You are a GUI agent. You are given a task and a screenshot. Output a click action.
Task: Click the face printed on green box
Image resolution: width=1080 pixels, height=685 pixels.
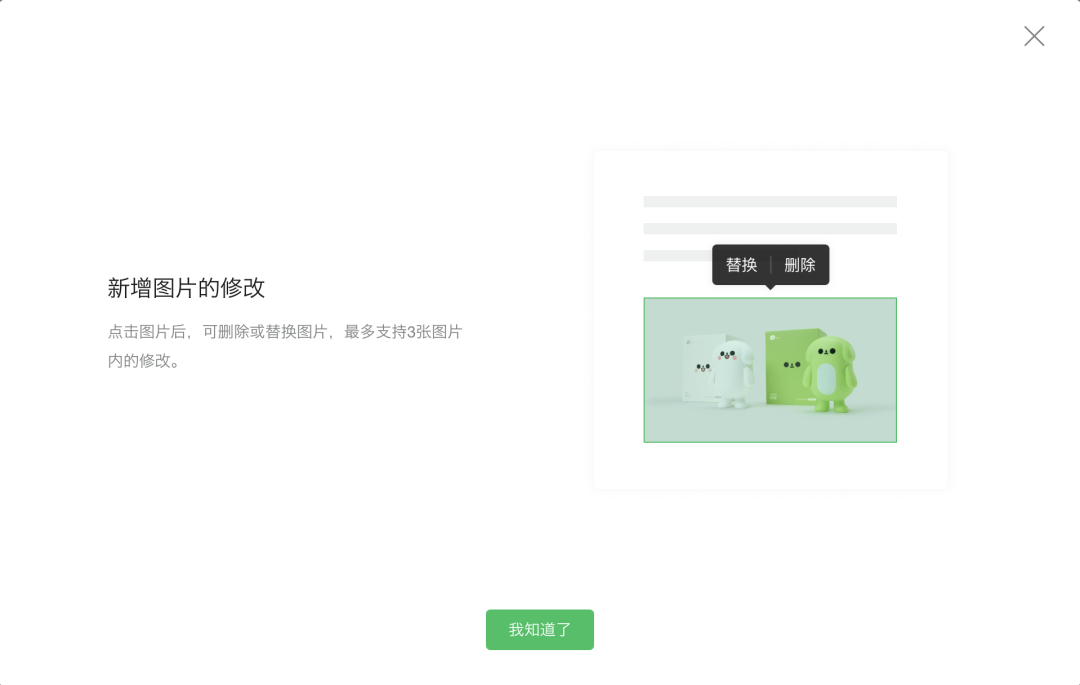tap(791, 364)
